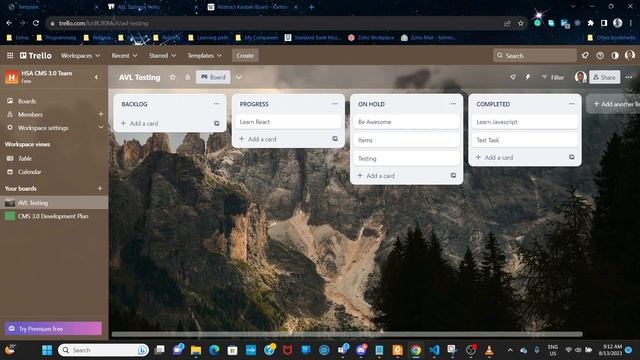Viewport: 640px width, 360px height.
Task: Share the AVL Testing board
Action: [x=604, y=77]
